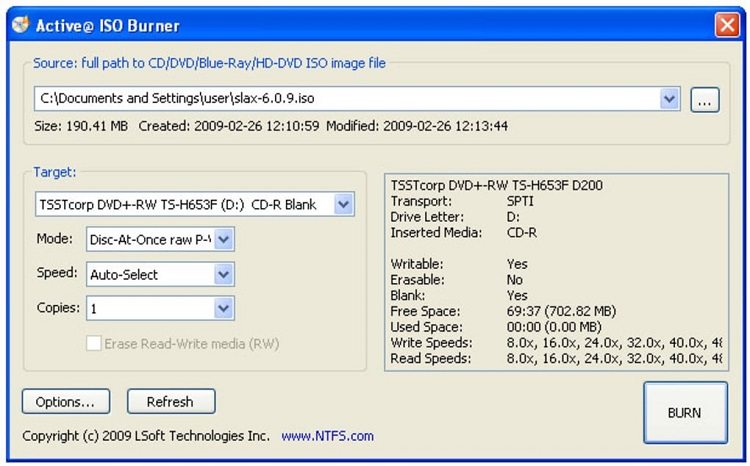Click 'Free Space:' 69:37 (702.82 MB) row
The width and height of the screenshot is (750, 466).
tap(503, 311)
